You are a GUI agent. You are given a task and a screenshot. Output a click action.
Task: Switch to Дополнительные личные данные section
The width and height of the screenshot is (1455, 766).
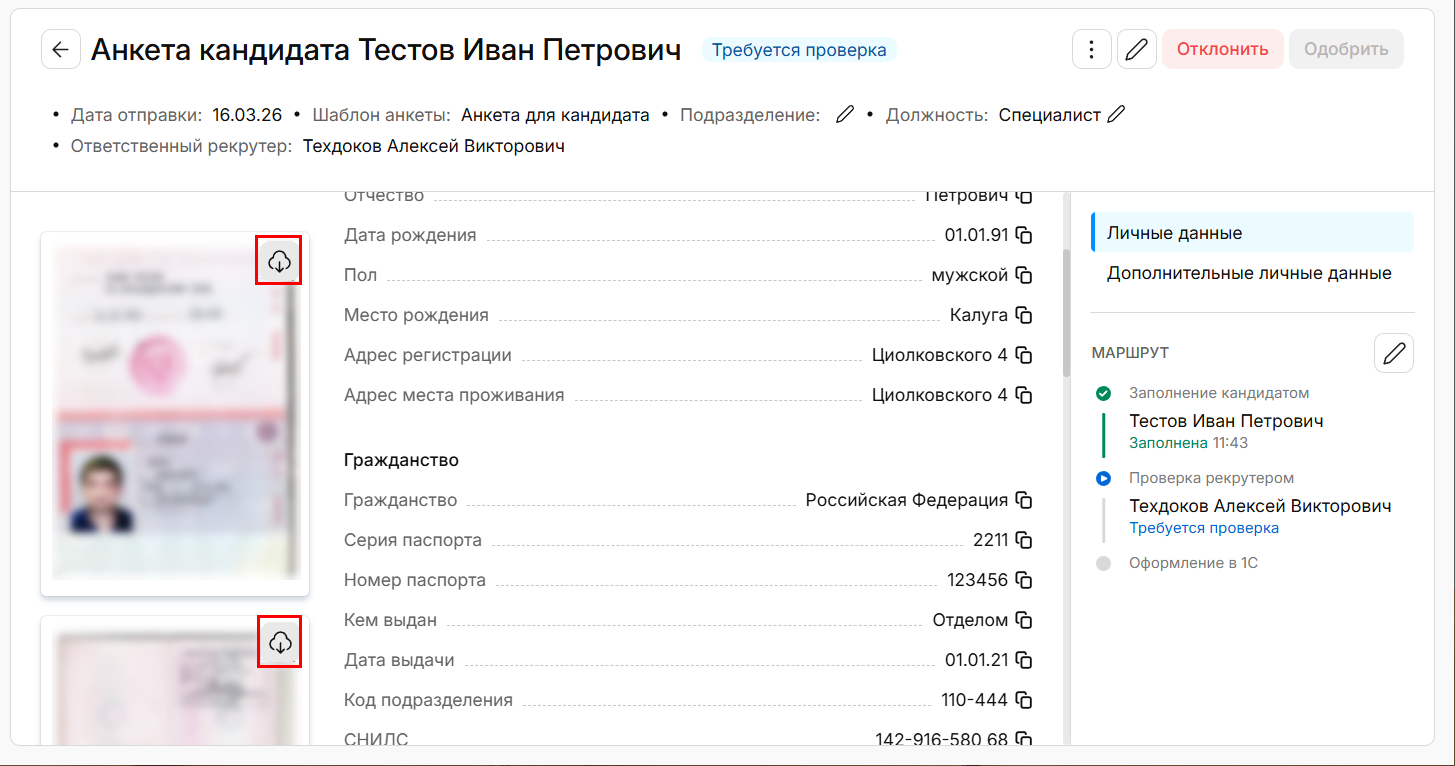[1249, 273]
